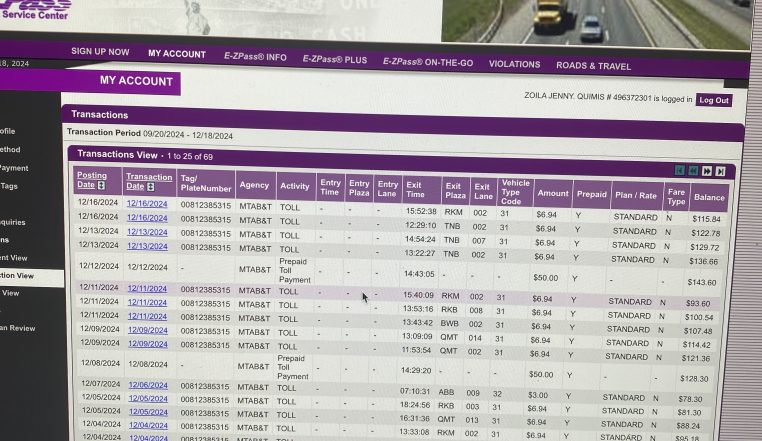
Task: Click exit time 14:43:05 of the Prepaid Toll Payment
Action: pos(419,274)
